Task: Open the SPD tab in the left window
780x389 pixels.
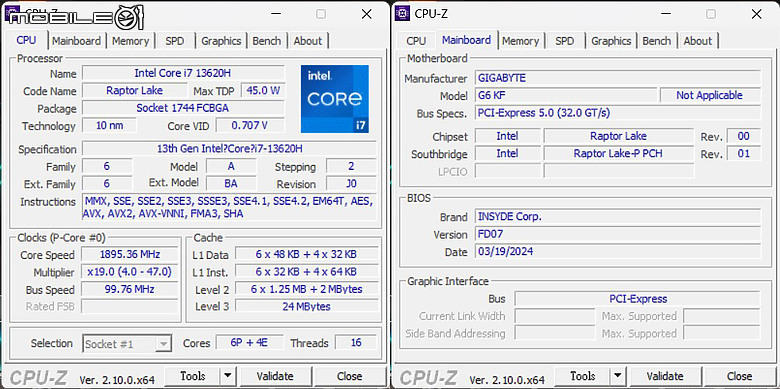Action: 175,41
